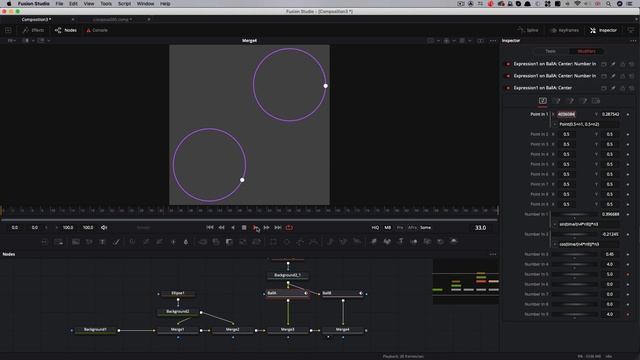
Task: Show the Keyframes editor panel
Action: pyautogui.click(x=564, y=30)
